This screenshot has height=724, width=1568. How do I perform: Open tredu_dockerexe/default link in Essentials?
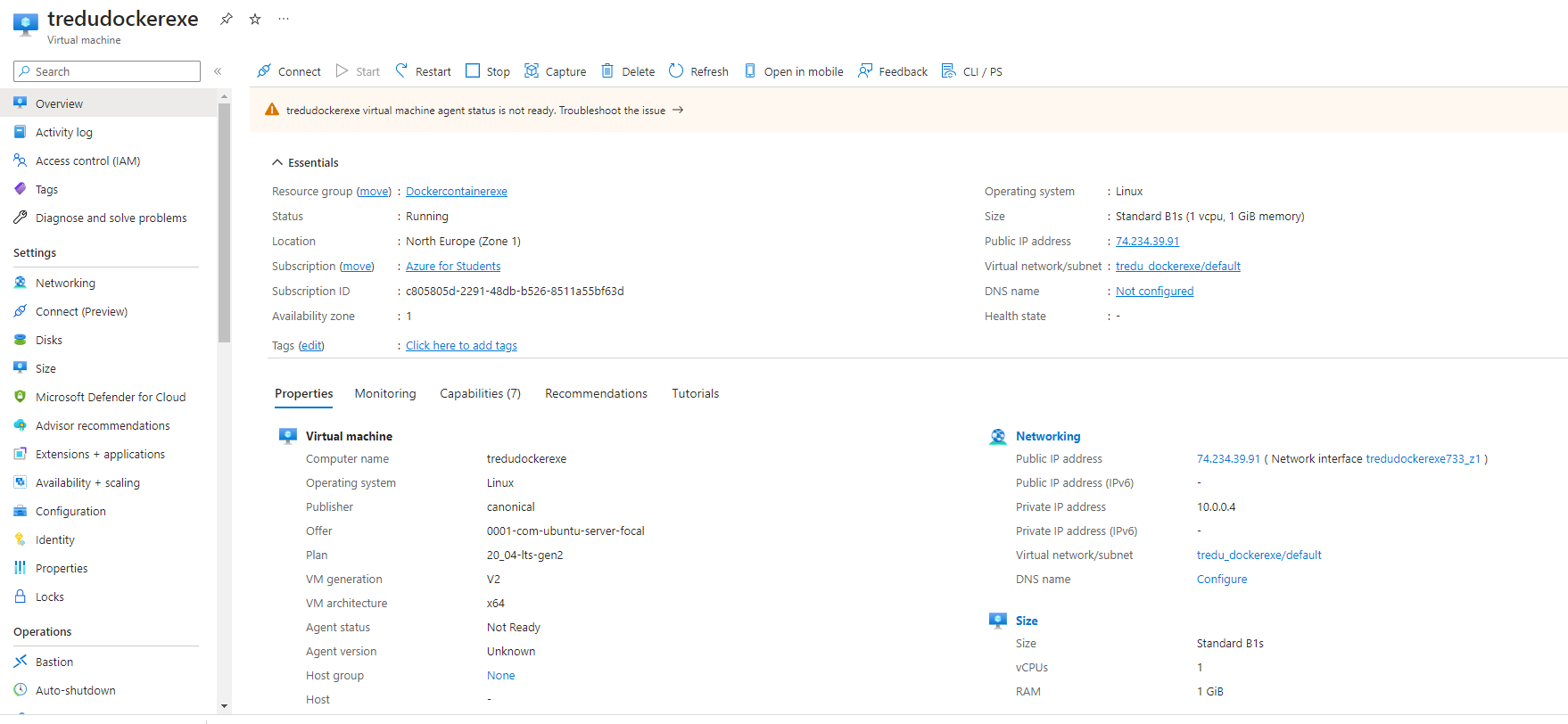(1178, 267)
